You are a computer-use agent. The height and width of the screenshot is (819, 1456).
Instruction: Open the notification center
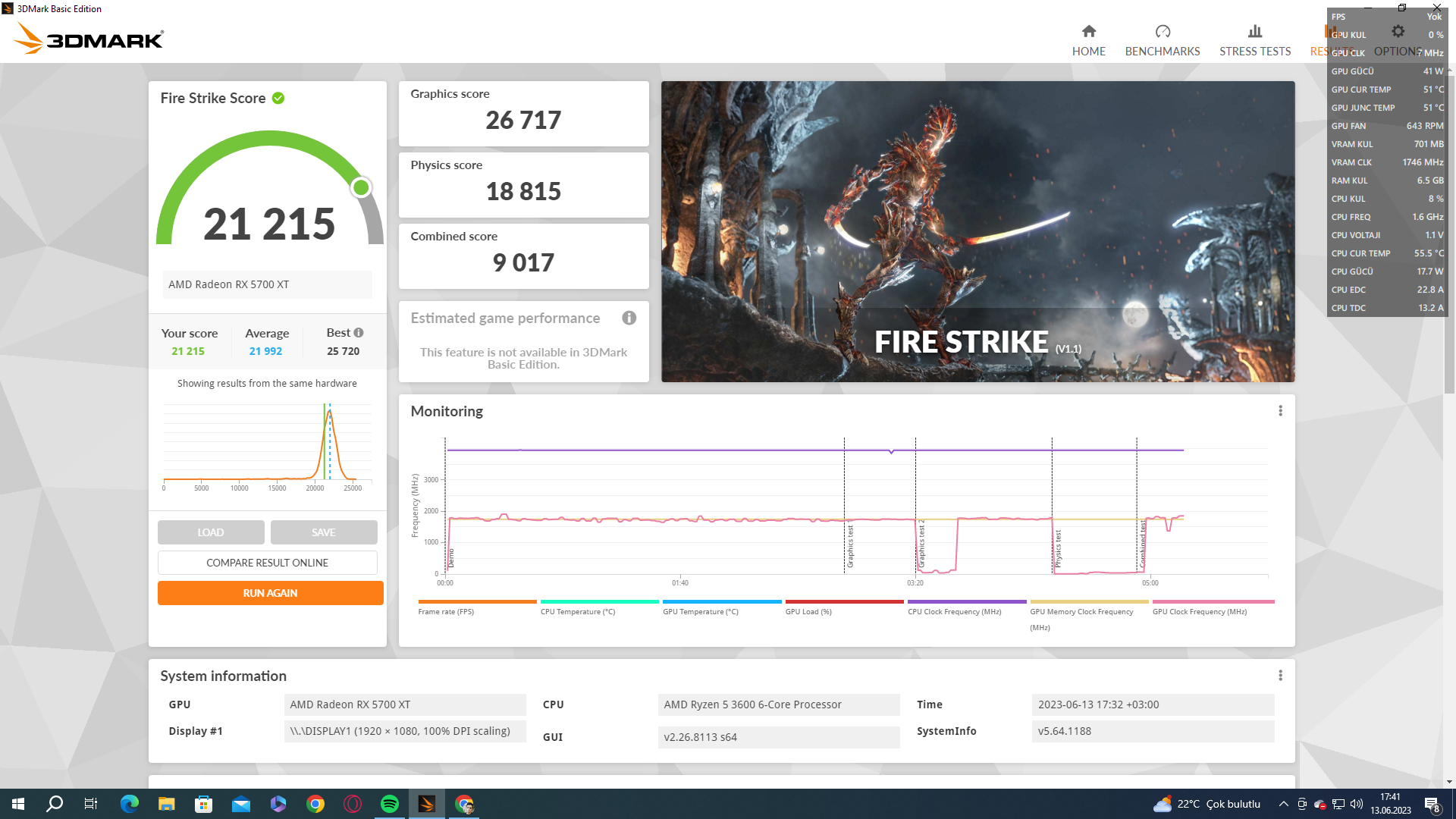(1432, 804)
